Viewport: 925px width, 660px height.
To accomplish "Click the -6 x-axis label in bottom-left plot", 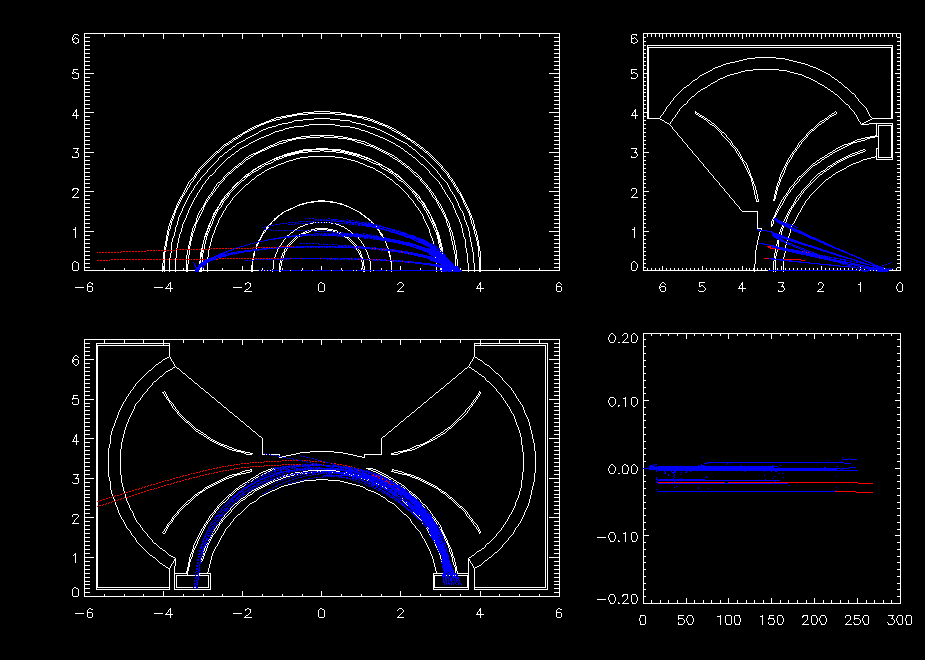I will pos(84,614).
